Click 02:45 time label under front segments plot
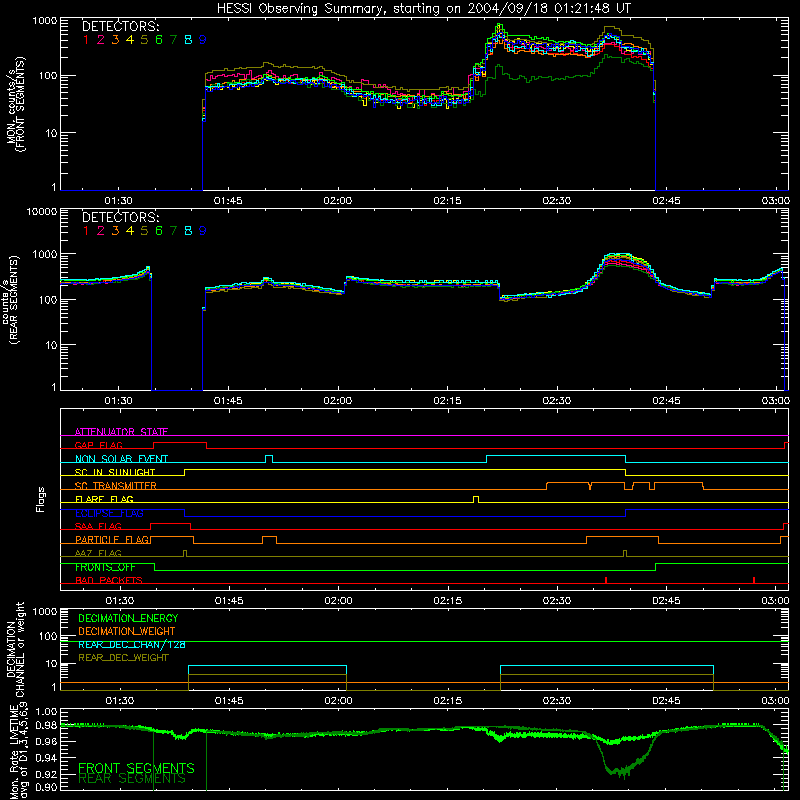 tap(666, 201)
